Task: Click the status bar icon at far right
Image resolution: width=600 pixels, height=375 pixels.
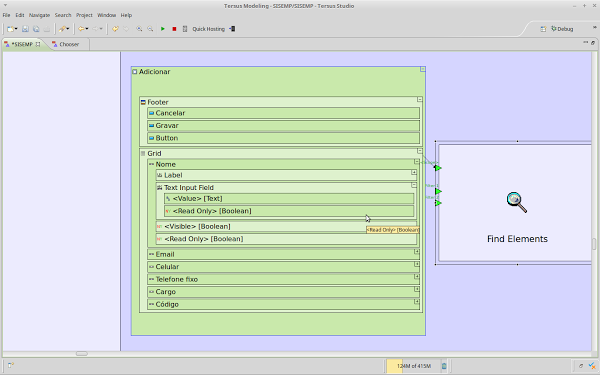Action: point(592,366)
